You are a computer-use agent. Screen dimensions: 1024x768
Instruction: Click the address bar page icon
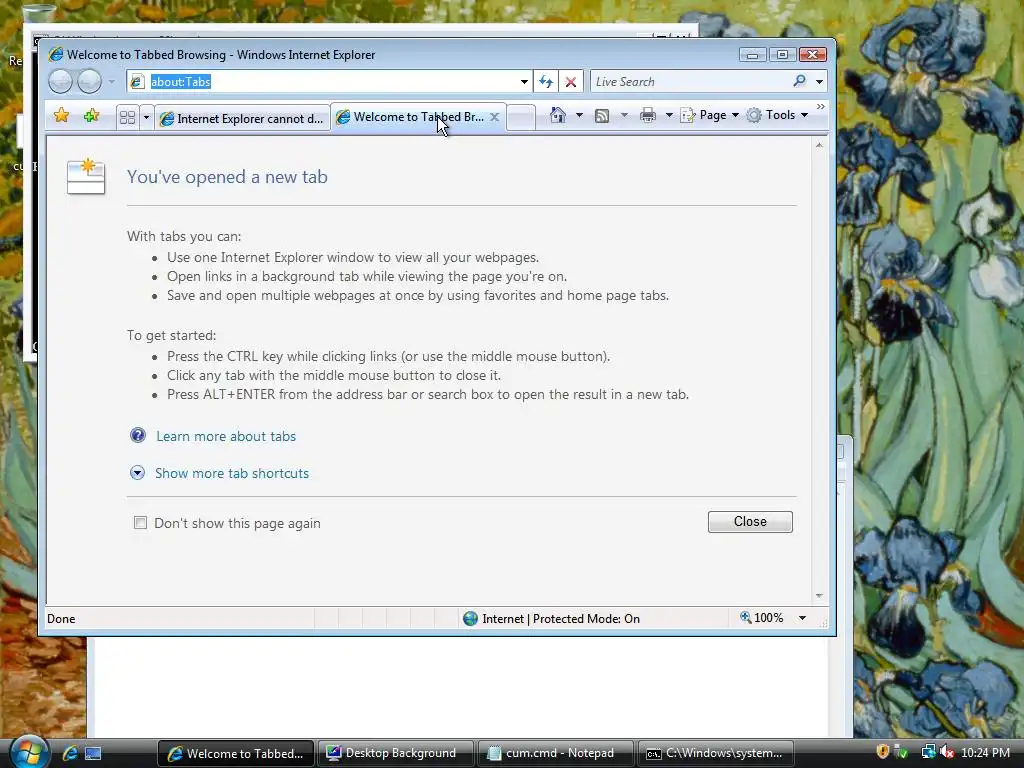[x=137, y=82]
